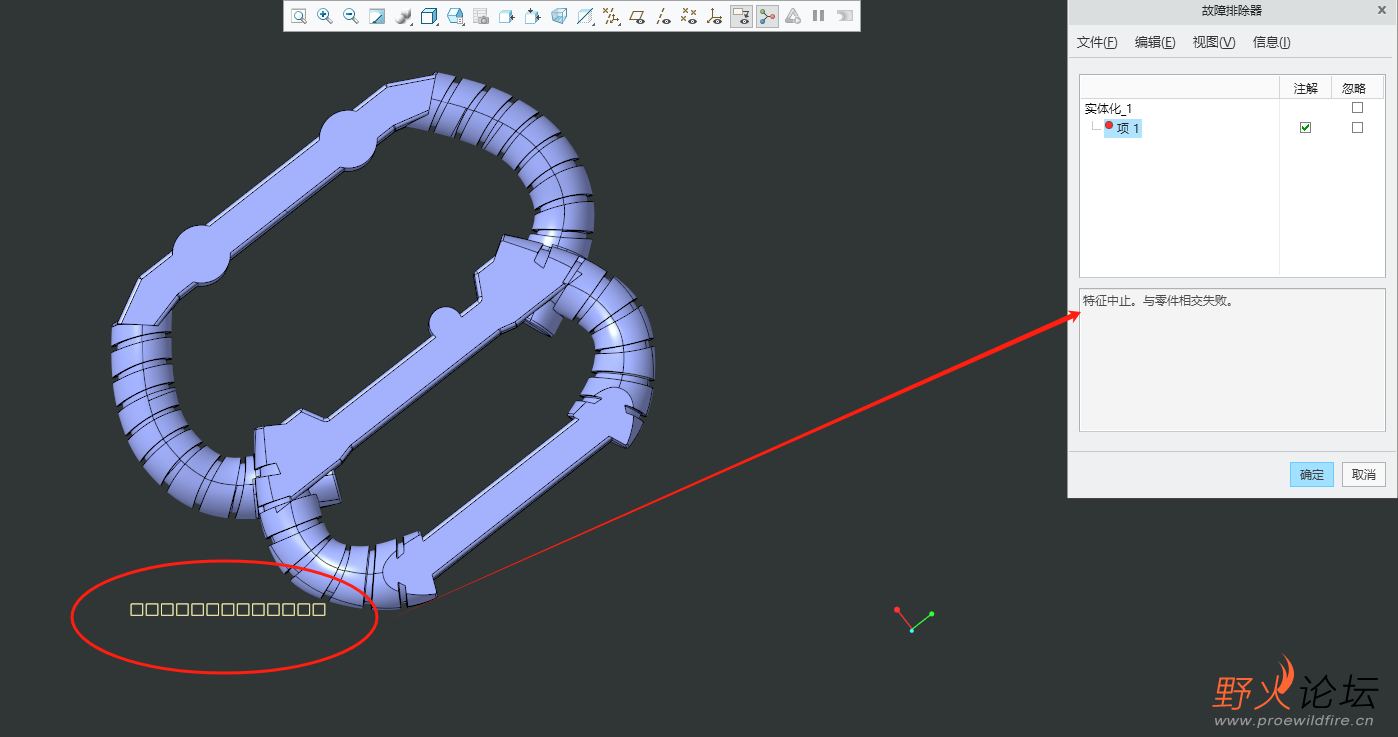This screenshot has width=1398, height=737.
Task: Toggle datum axis display icon
Action: tap(663, 16)
